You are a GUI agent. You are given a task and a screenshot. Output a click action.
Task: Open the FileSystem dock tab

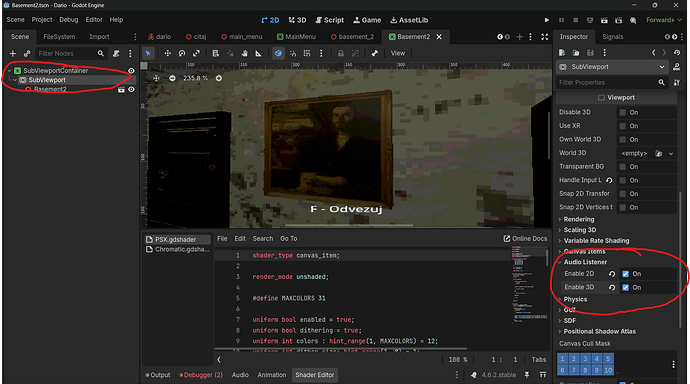[59, 37]
